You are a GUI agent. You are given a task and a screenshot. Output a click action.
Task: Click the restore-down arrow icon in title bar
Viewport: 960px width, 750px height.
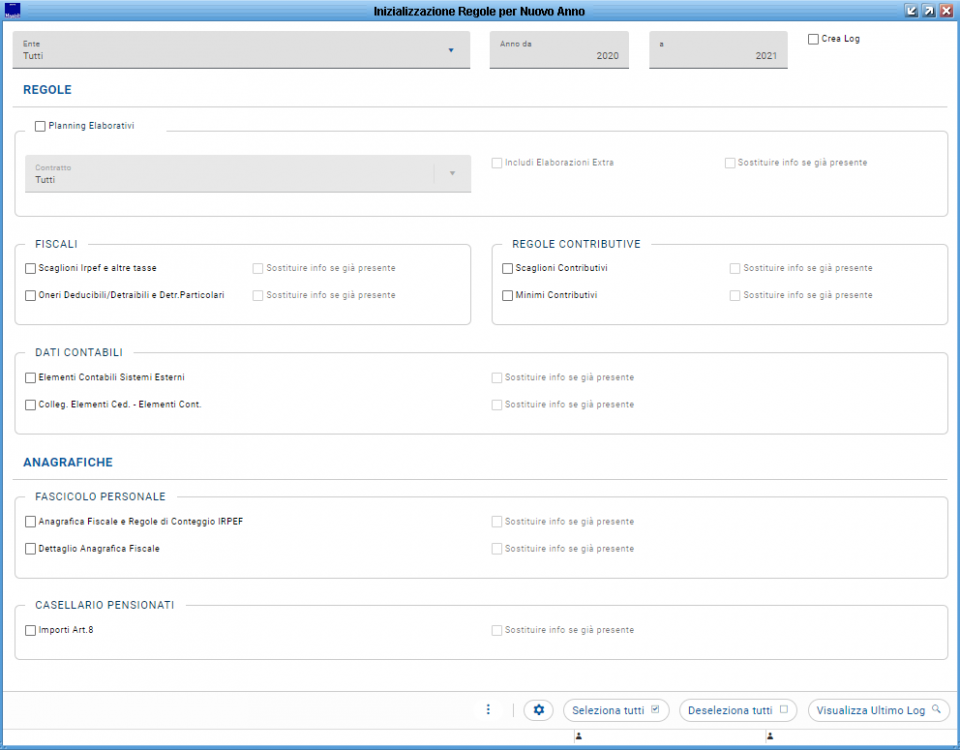tap(911, 11)
